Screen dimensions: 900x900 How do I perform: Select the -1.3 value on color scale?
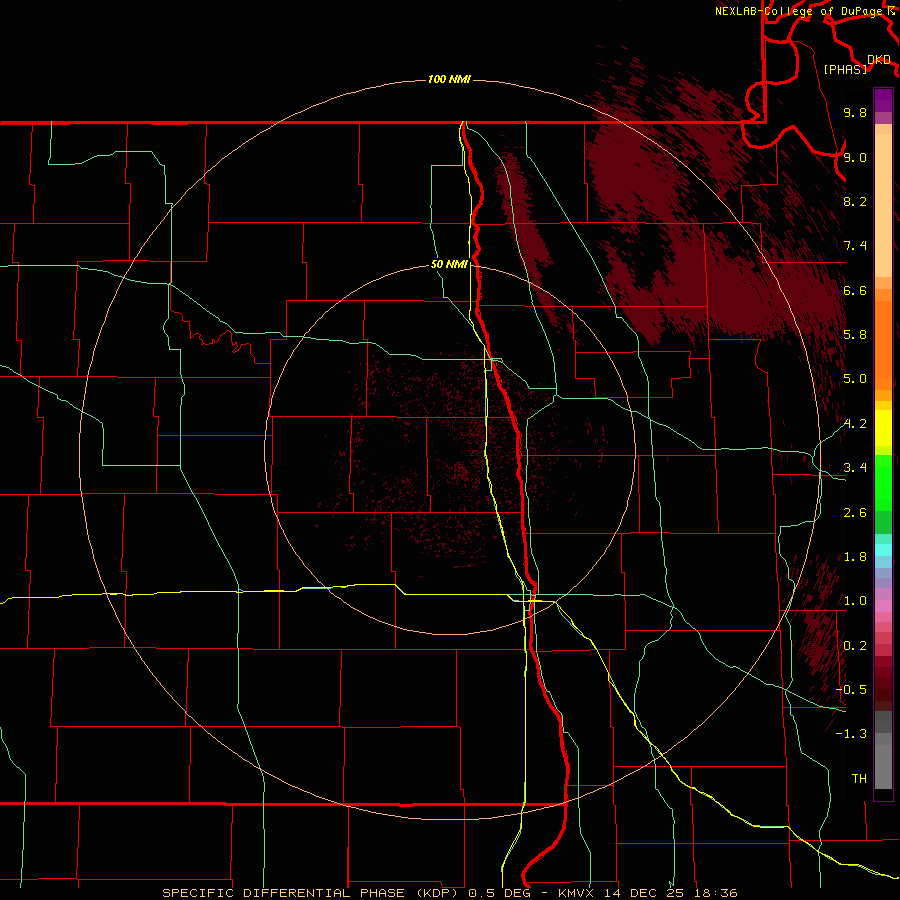tap(851, 734)
